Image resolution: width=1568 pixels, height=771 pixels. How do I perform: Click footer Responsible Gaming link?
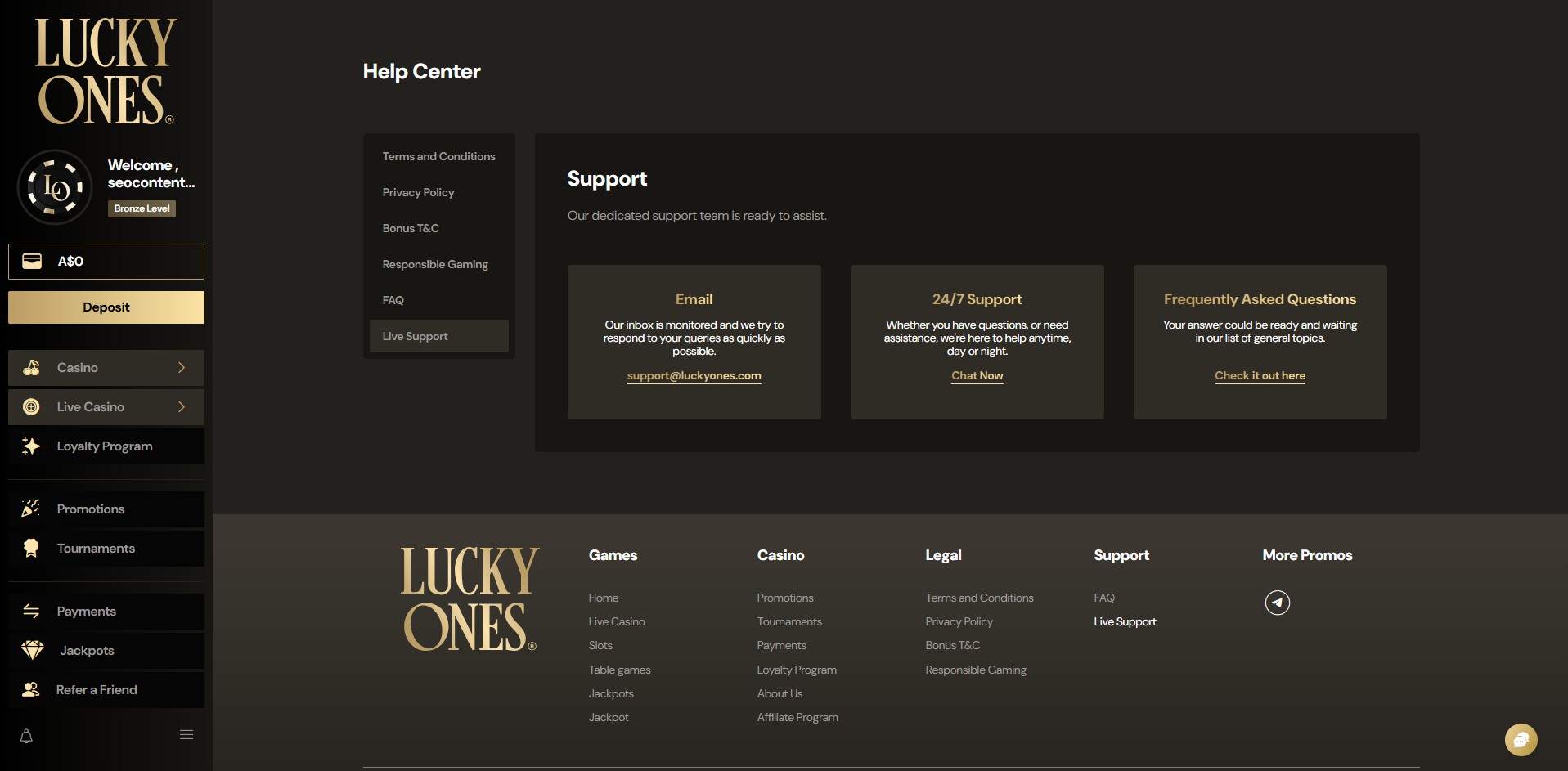tap(976, 670)
